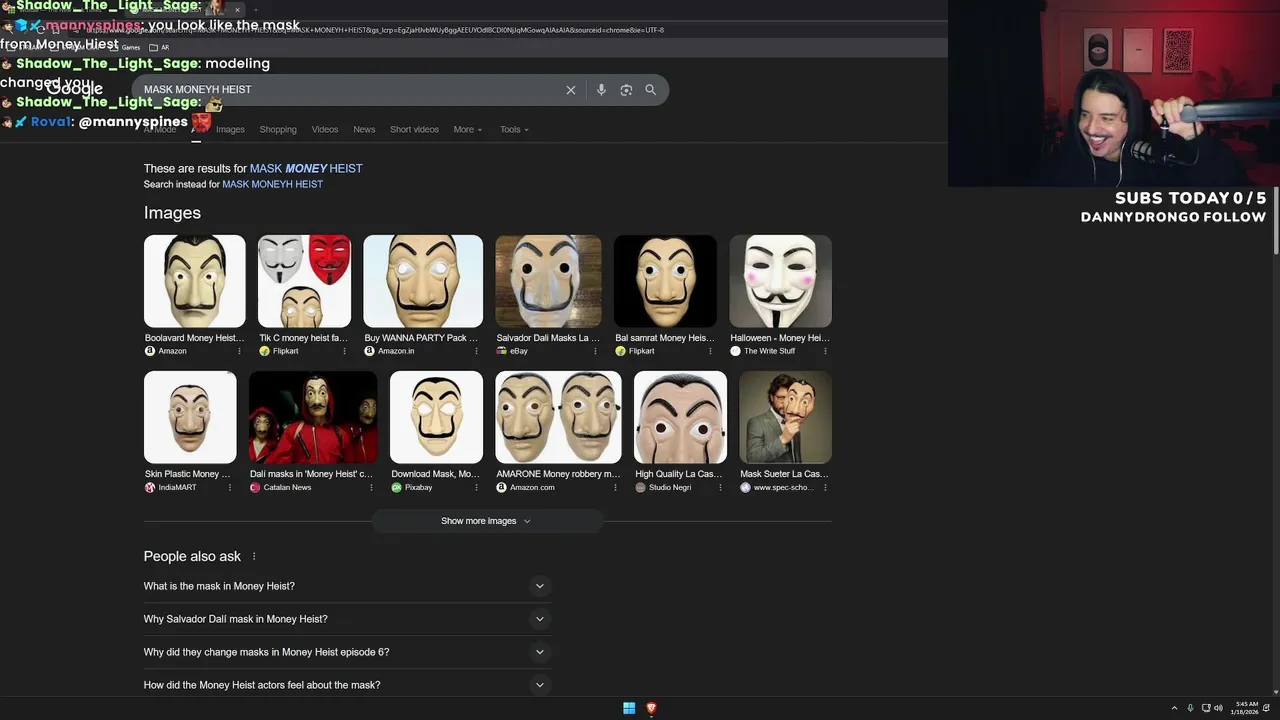
Task: Open 'Boolavard Money Heist...' Amazon title link
Action: click(x=194, y=338)
